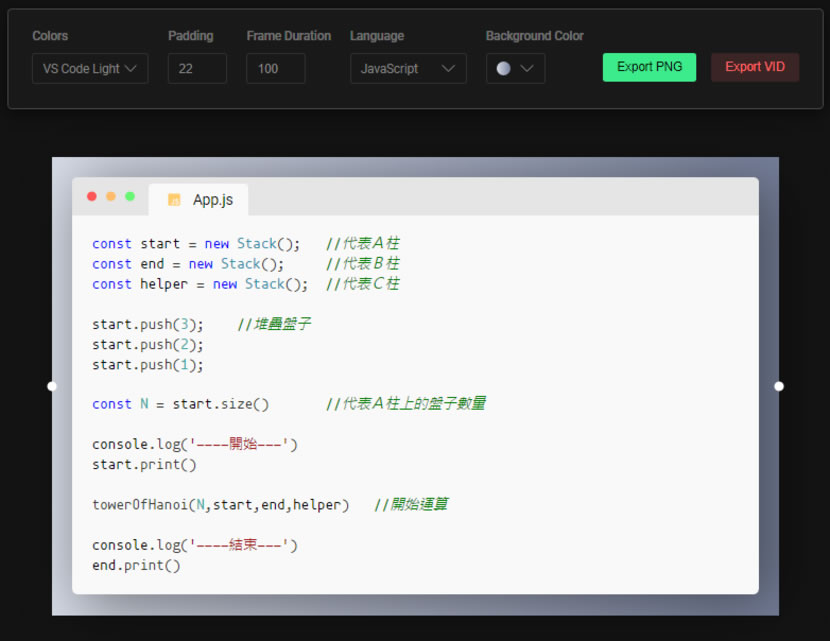Click the code line 'start.print()'
Viewport: 830px width, 641px height.
coord(144,464)
